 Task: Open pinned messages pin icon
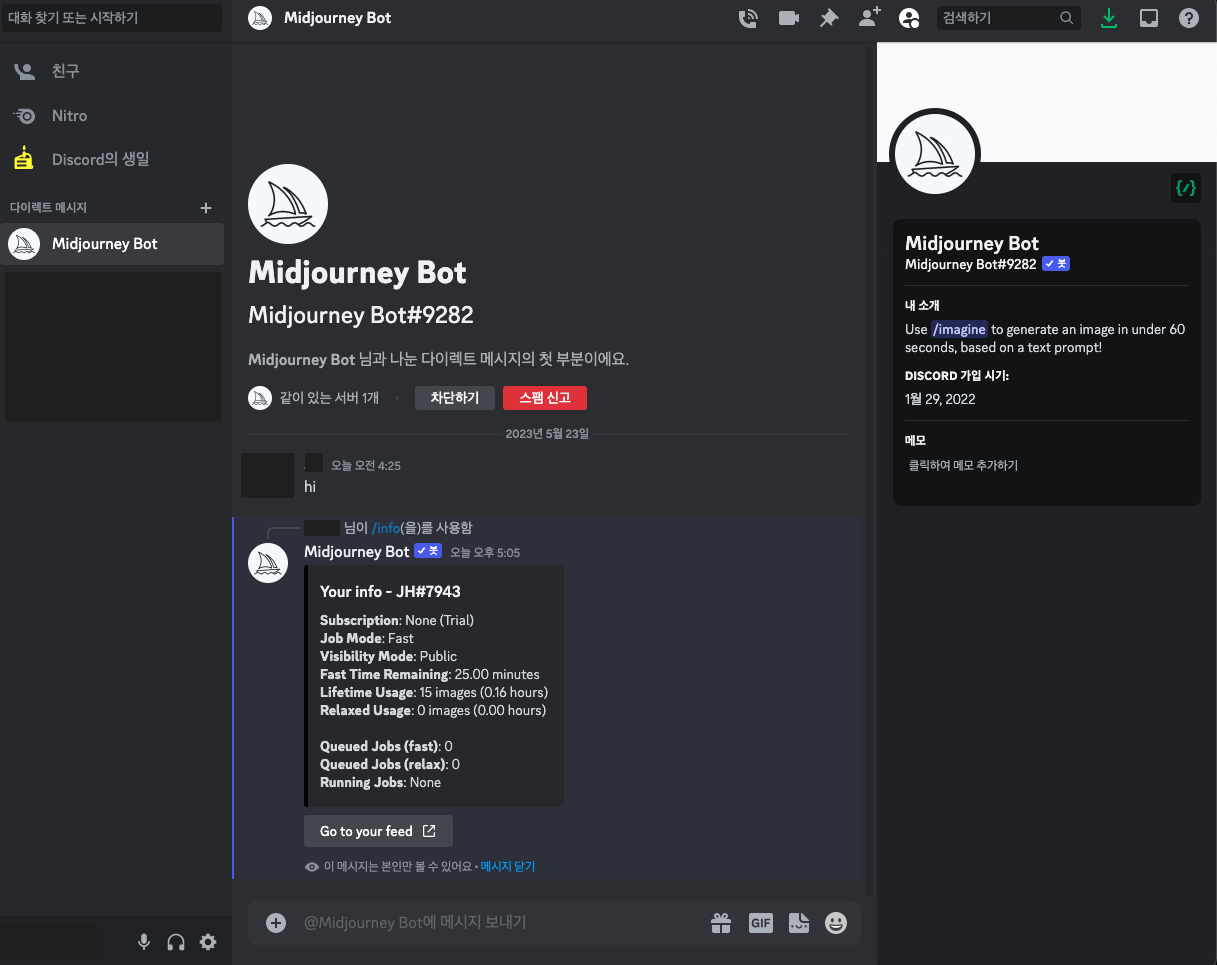pyautogui.click(x=829, y=18)
